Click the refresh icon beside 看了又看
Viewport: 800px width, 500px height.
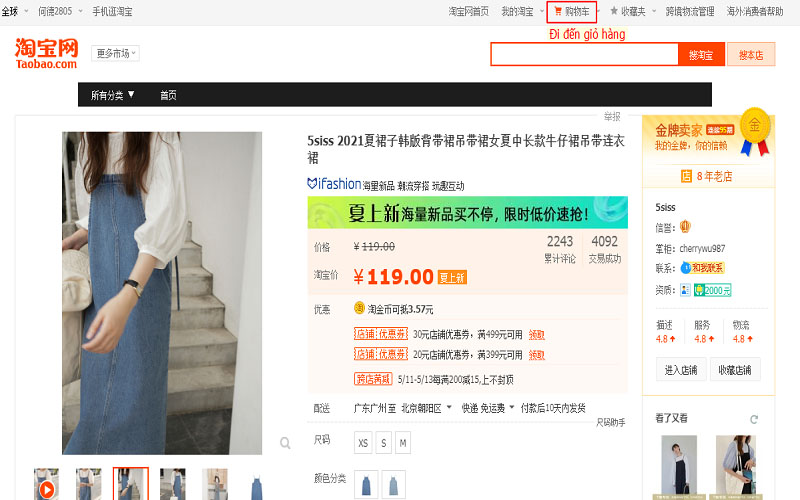coord(755,418)
